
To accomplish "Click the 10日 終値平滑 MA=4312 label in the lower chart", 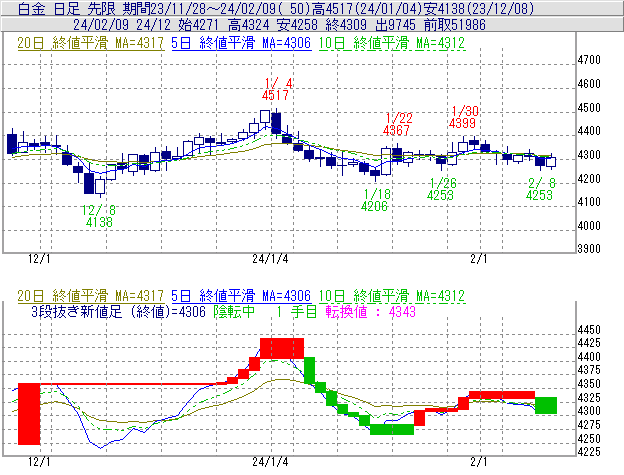I will click(392, 296).
